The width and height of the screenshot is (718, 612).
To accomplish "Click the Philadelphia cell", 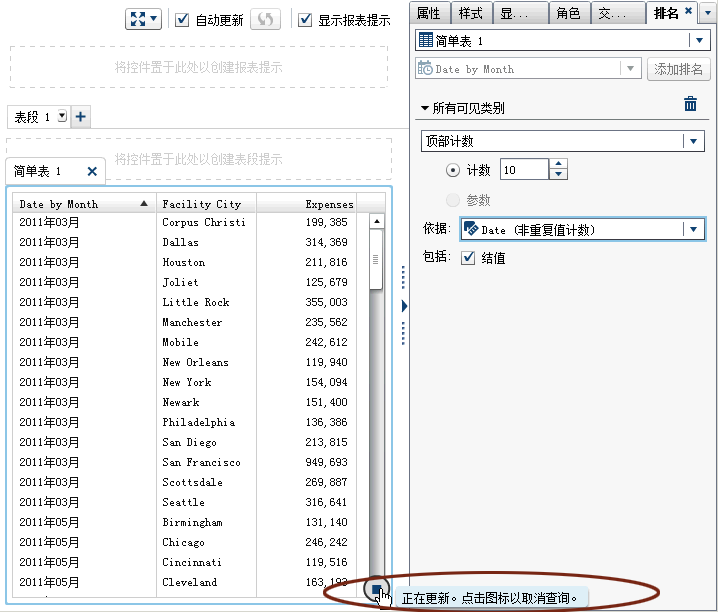I will [x=199, y=422].
